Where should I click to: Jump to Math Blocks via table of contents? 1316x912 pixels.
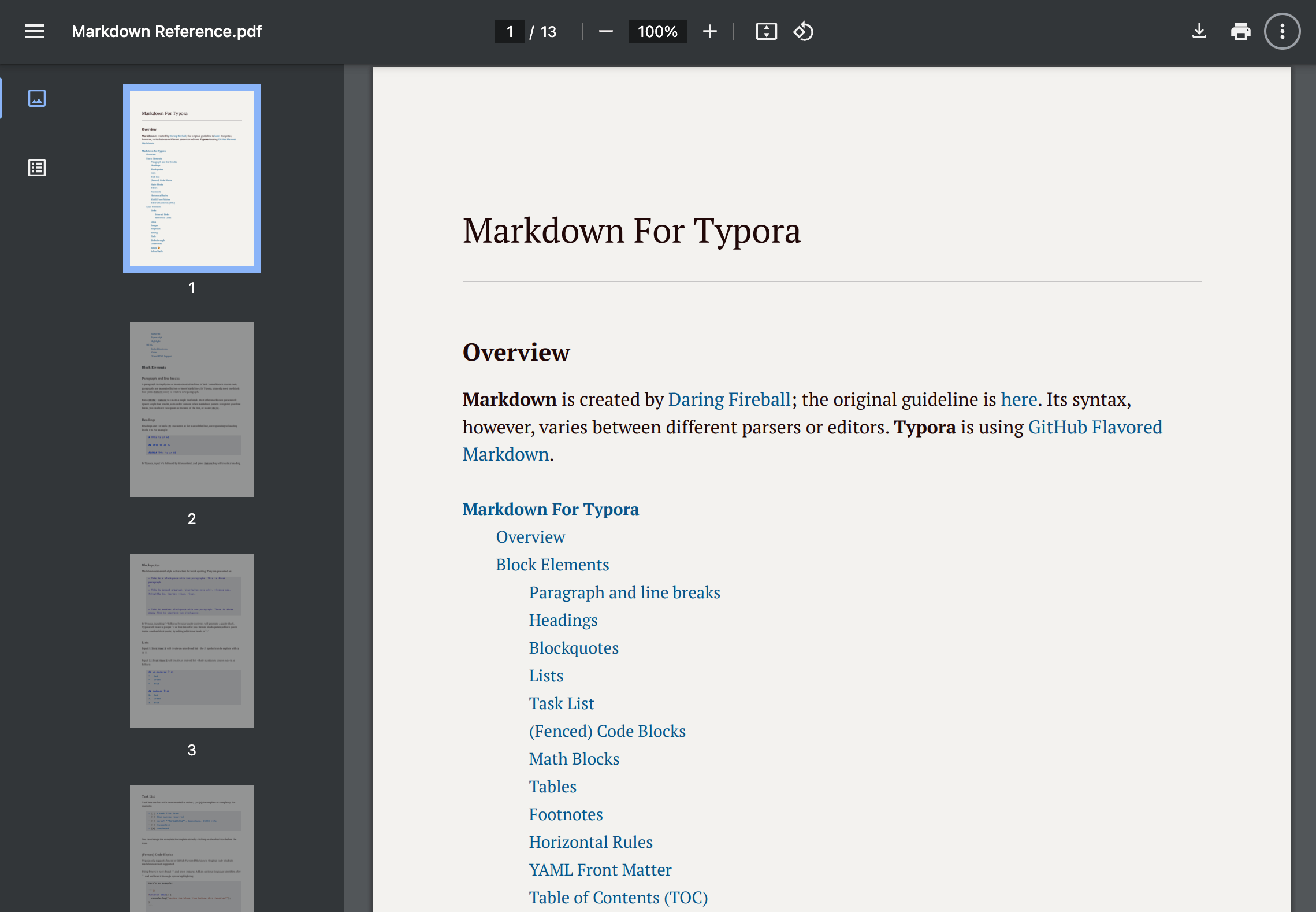tap(574, 758)
